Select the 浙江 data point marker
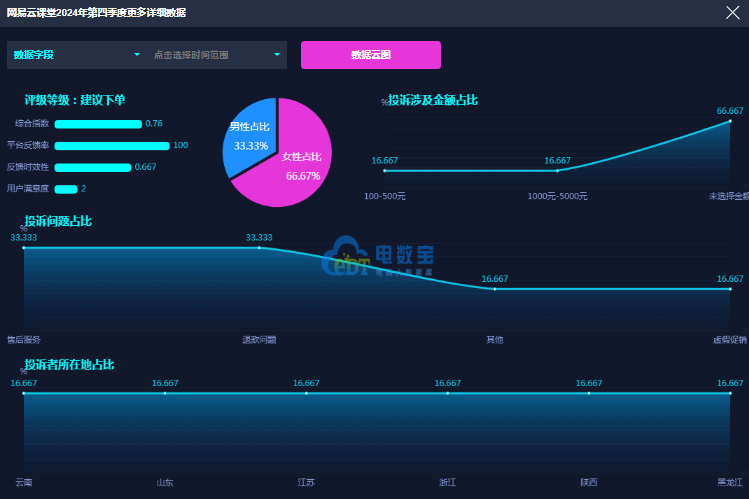Viewport: 749px width, 499px height. 448,393
